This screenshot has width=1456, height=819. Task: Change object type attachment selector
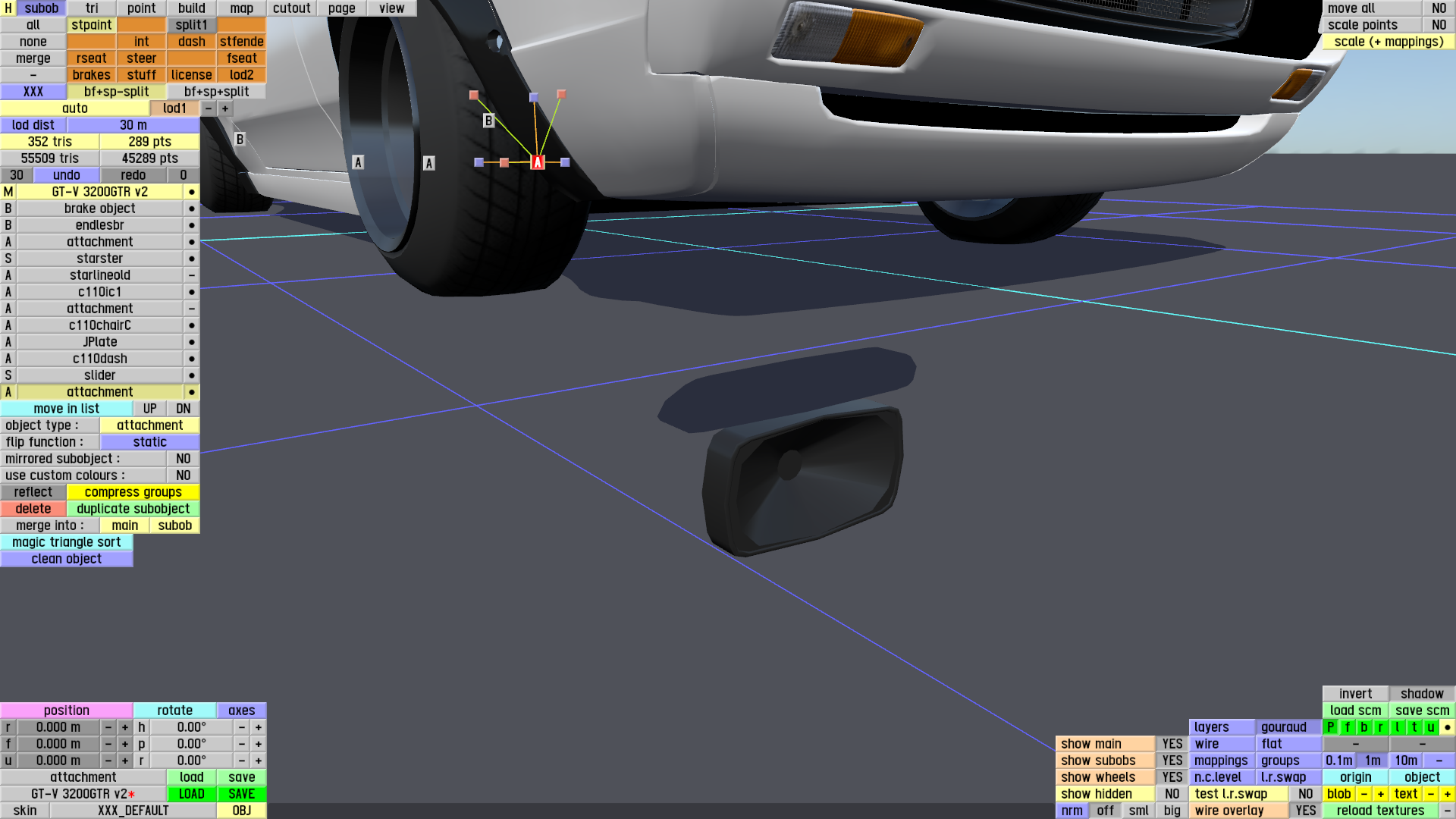(x=149, y=425)
